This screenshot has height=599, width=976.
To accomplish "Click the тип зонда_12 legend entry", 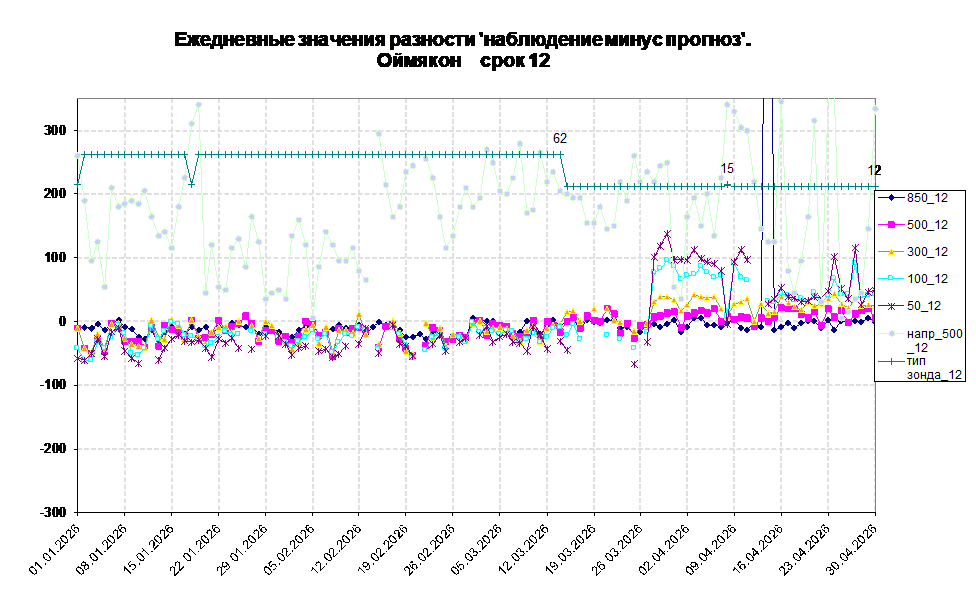I will coord(920,367).
